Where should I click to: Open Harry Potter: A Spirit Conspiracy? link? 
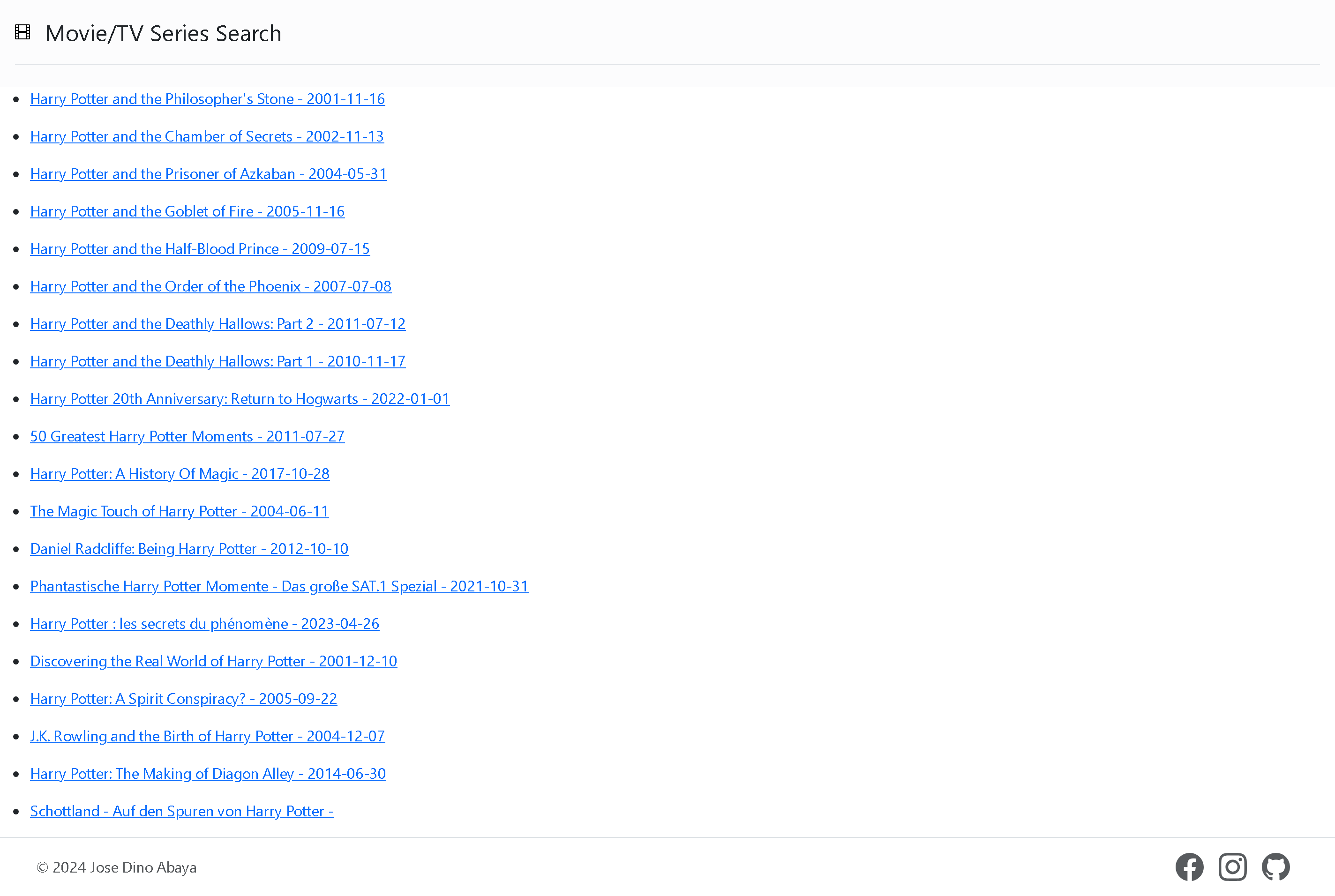click(x=183, y=699)
